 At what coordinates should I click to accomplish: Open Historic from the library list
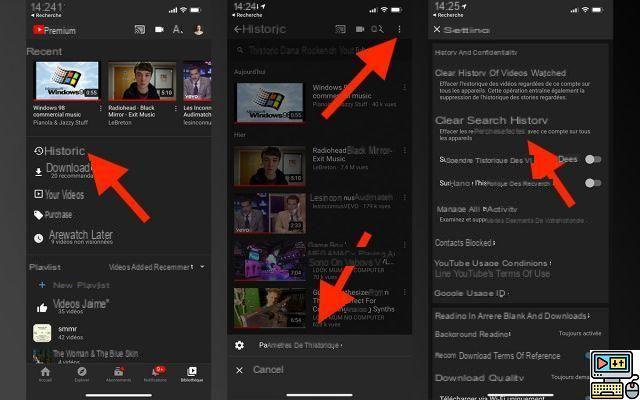tap(60, 151)
